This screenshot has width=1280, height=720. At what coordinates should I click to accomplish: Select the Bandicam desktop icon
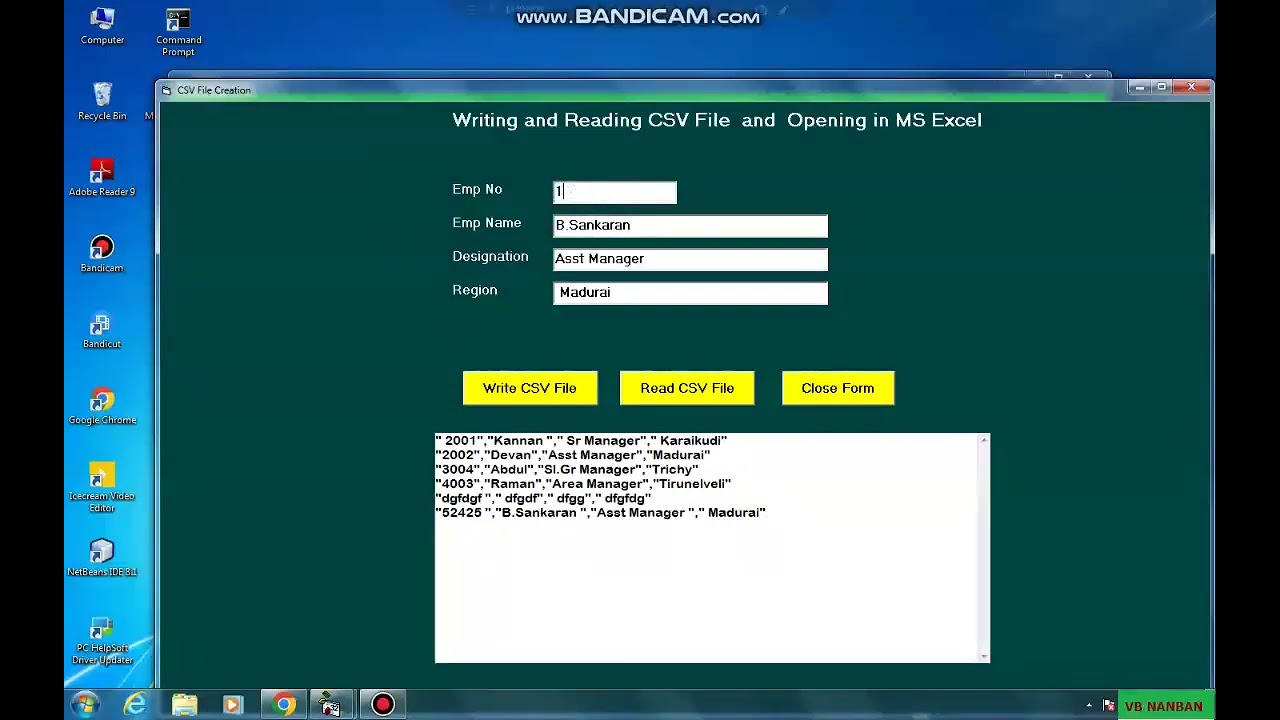[102, 254]
